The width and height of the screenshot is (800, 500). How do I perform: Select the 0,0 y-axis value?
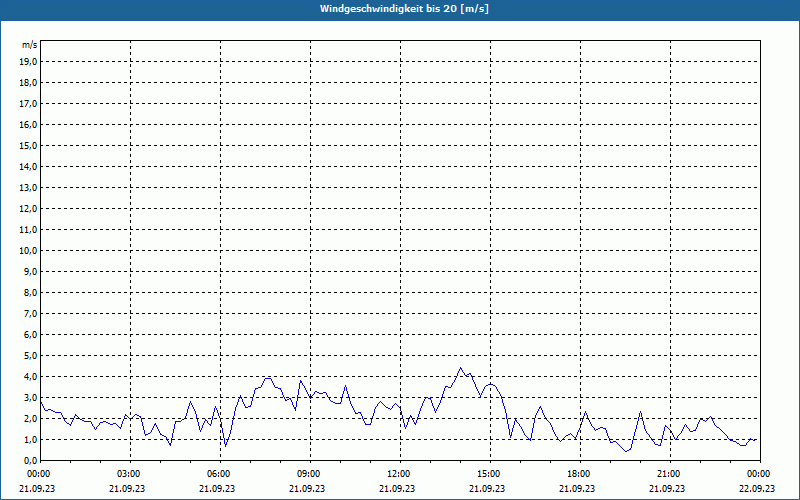click(30, 460)
